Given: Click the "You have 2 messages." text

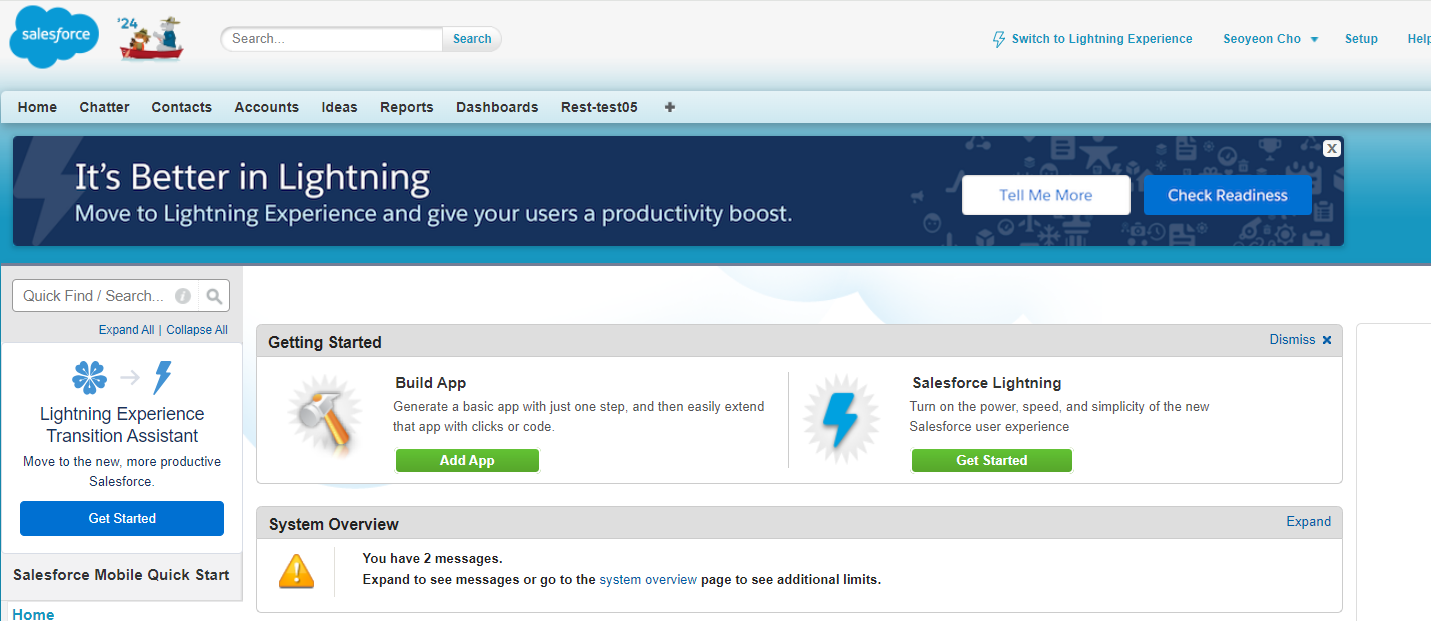Looking at the screenshot, I should pos(432,559).
